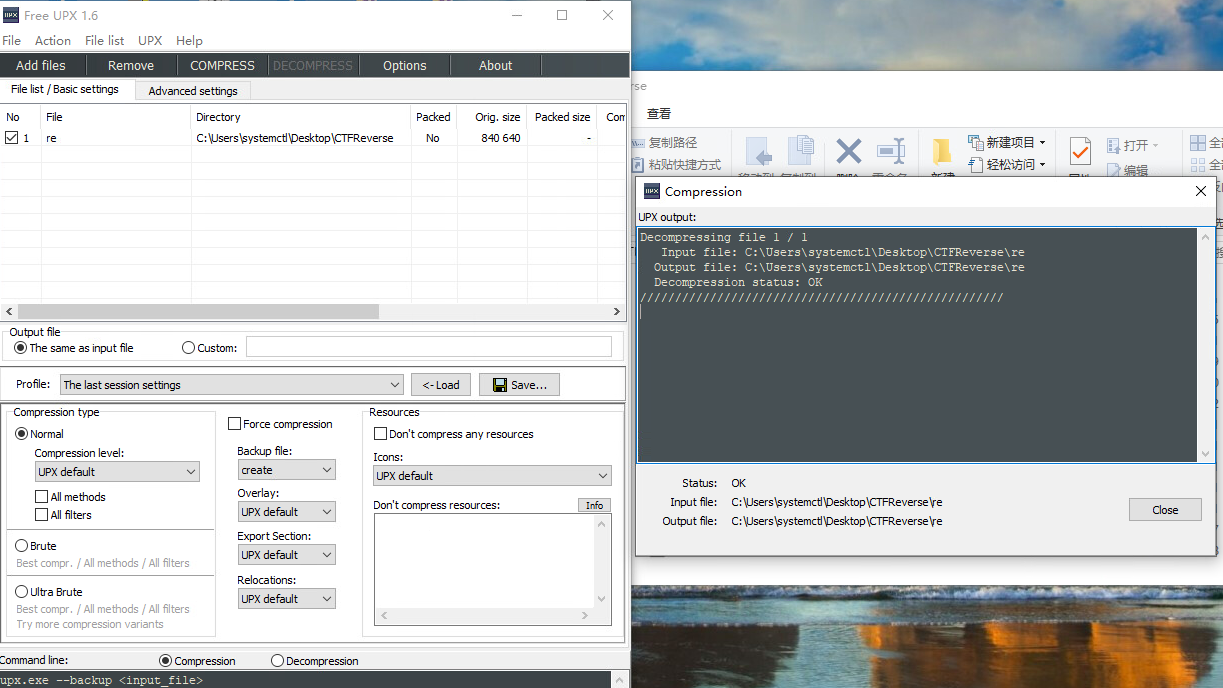
Task: Select Compression command line mode
Action: pos(166,661)
